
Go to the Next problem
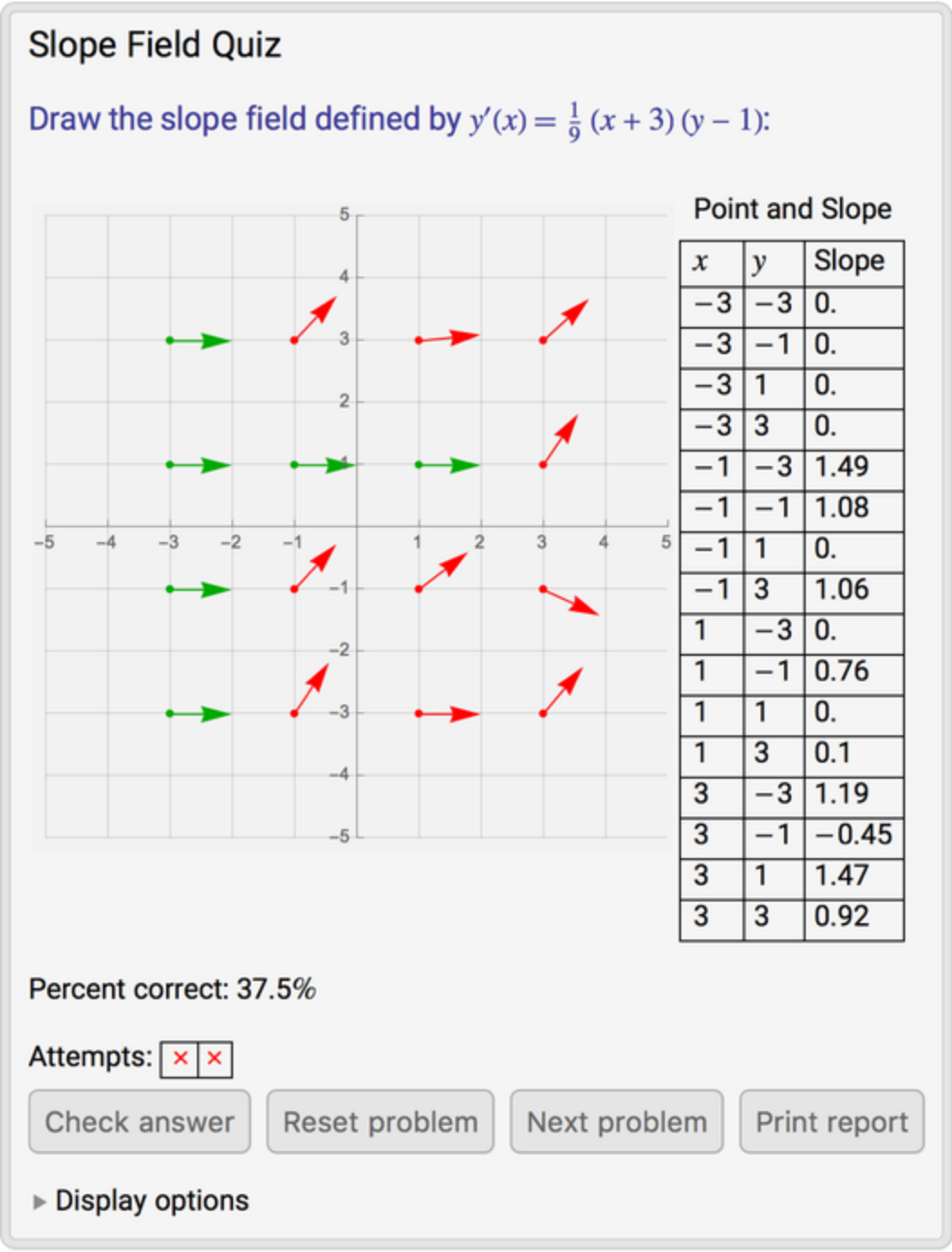(616, 1122)
